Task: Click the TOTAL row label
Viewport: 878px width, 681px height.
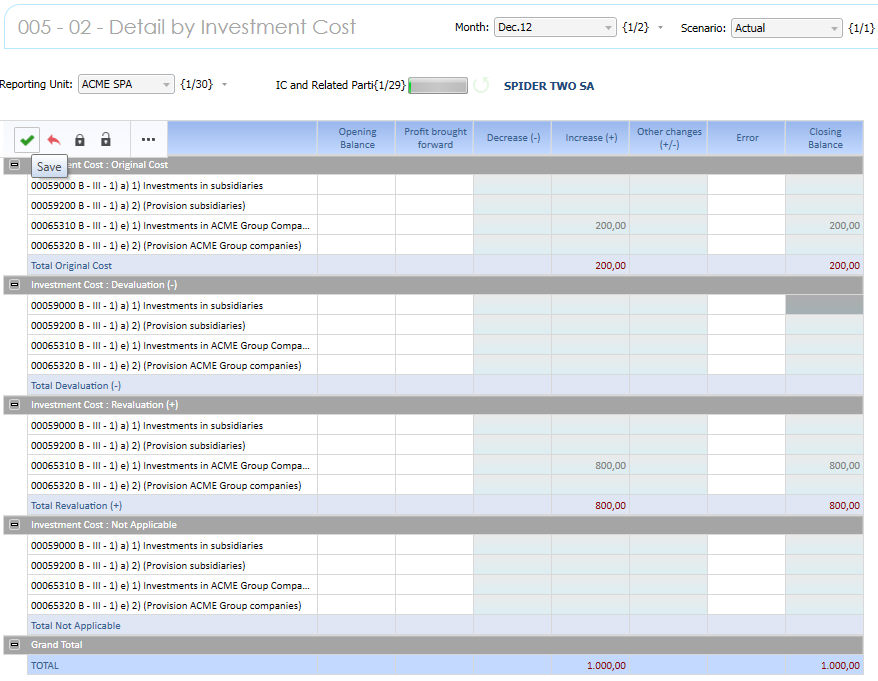Action: point(45,665)
